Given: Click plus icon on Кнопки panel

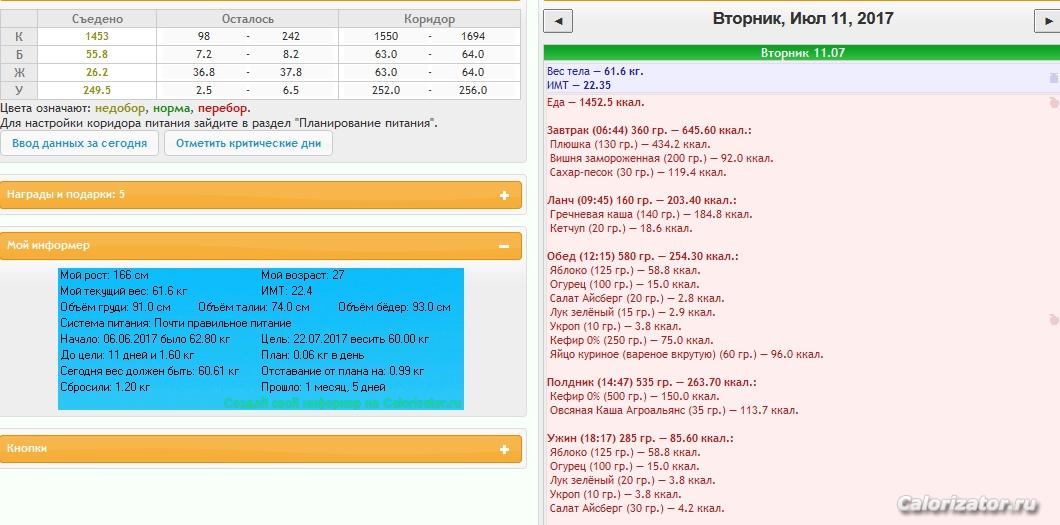Looking at the screenshot, I should pos(504,449).
